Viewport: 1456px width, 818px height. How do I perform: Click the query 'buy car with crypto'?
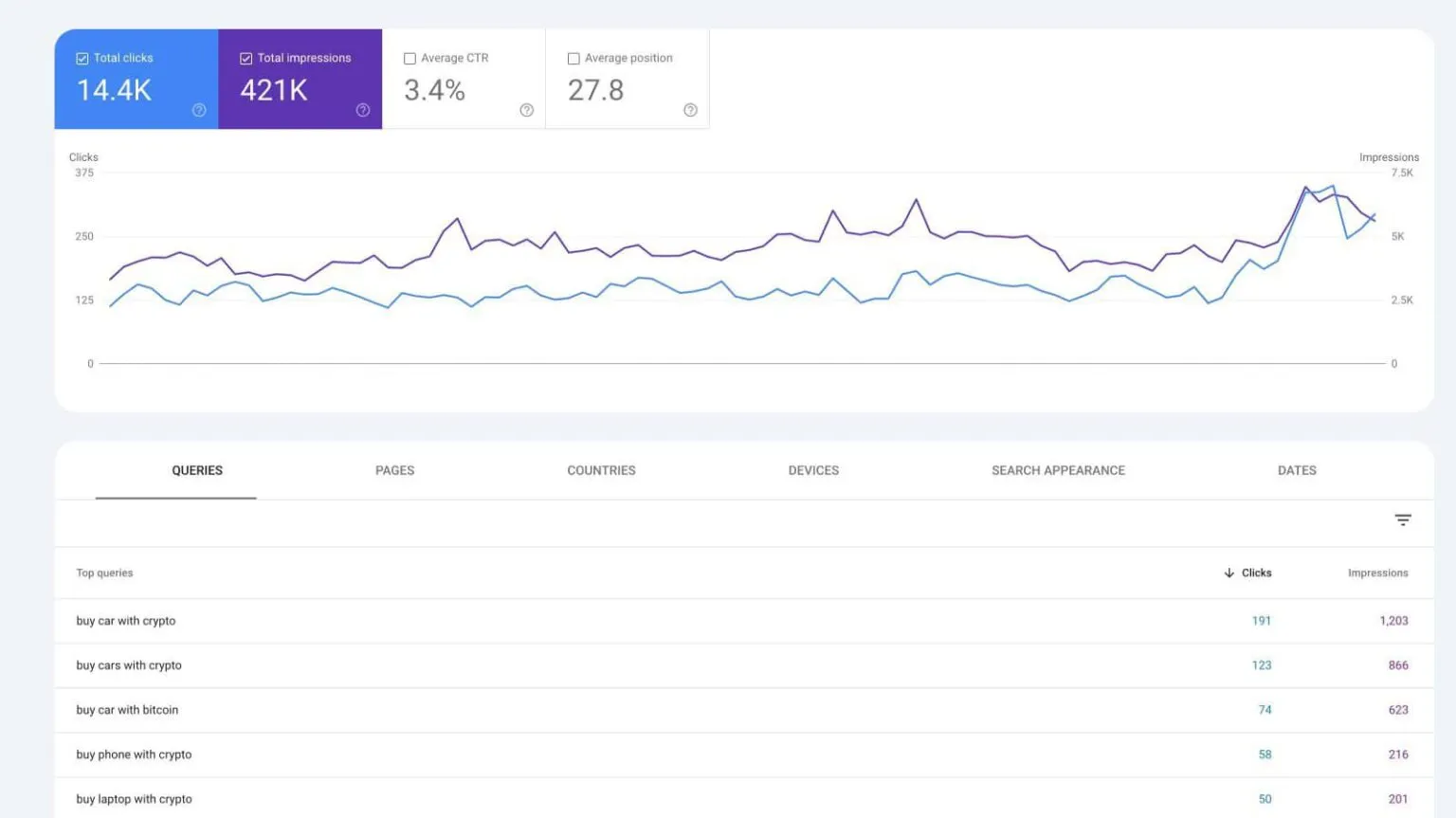coord(126,621)
